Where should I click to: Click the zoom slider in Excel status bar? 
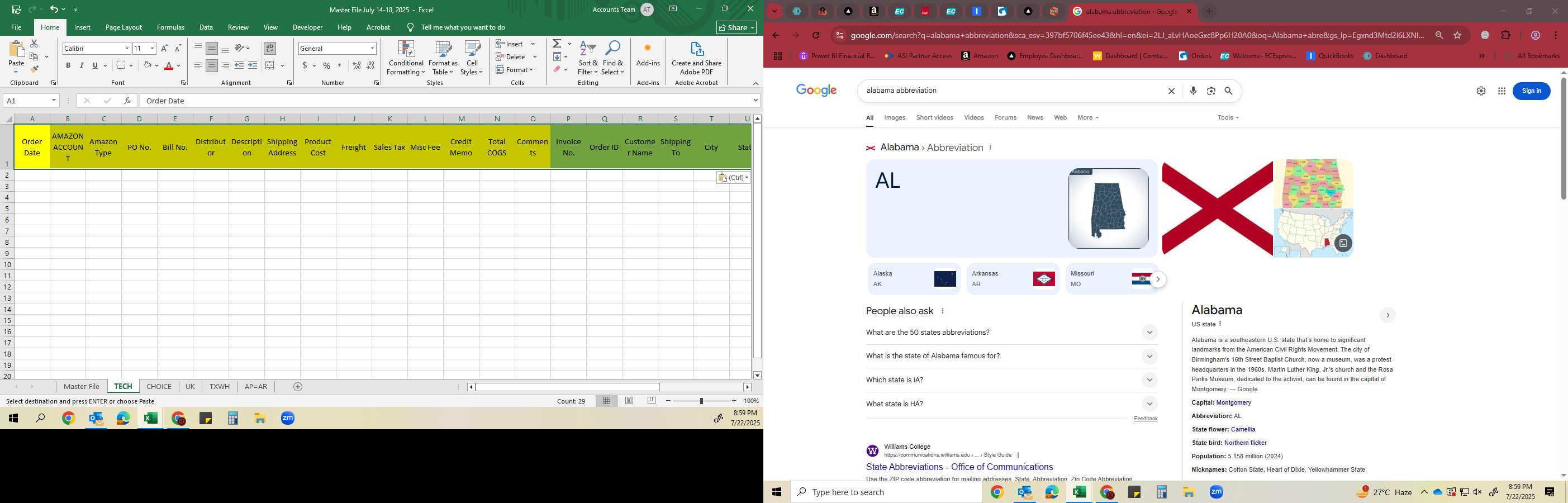701,401
